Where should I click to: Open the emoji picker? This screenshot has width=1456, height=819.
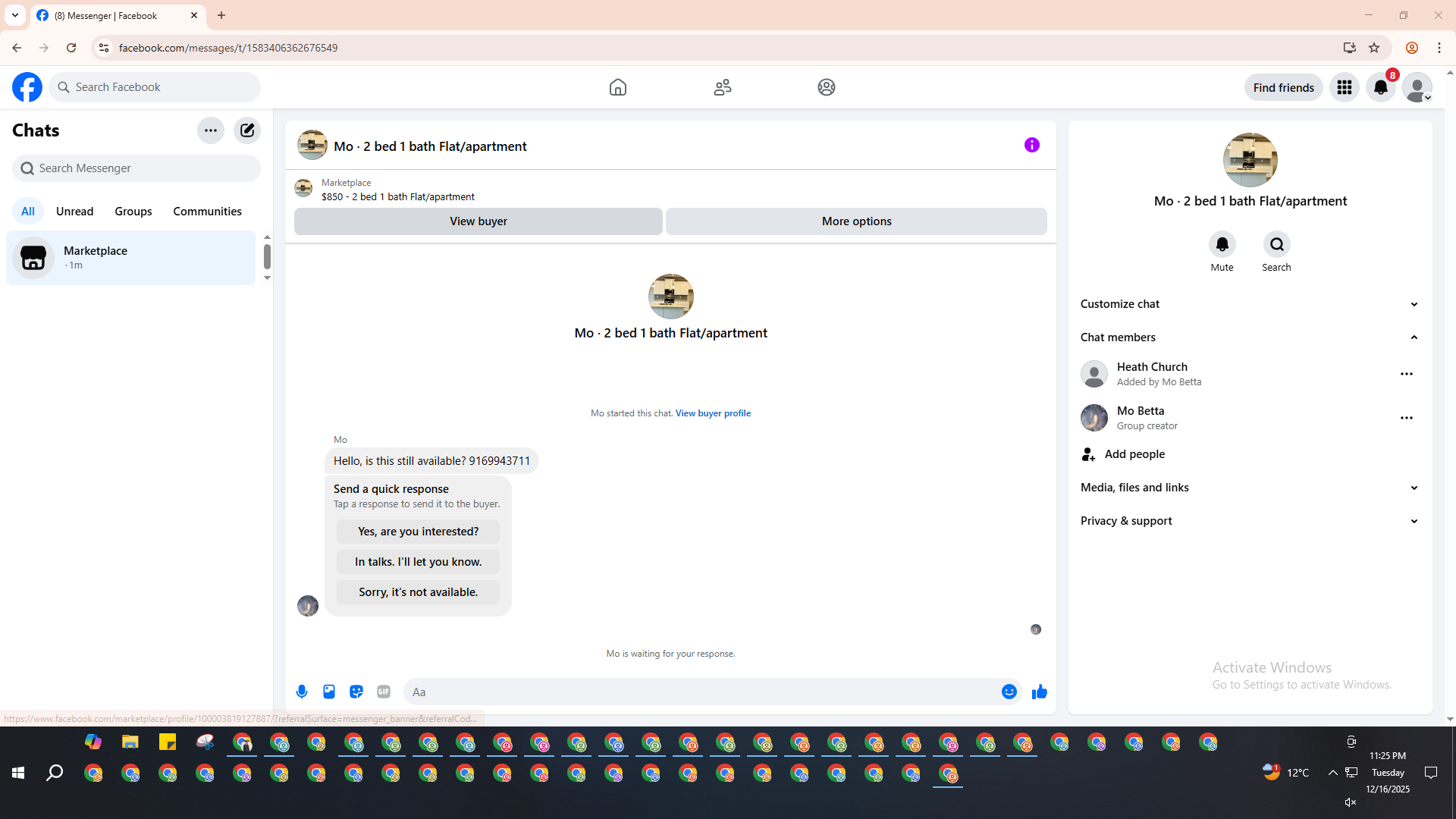point(1009,692)
